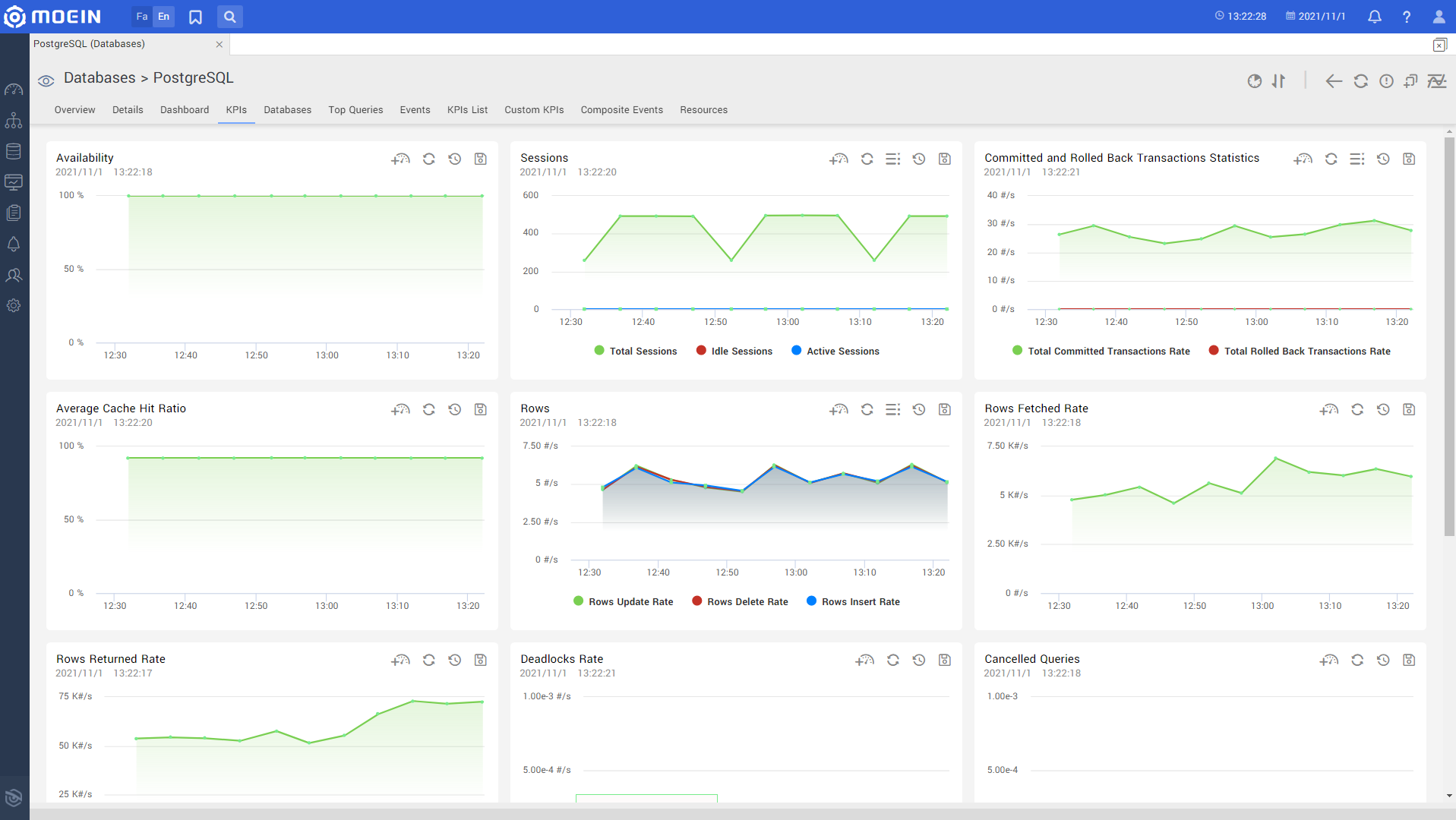Screen dimensions: 1456x820
Task: Open notifications bell in top bar
Action: click(1374, 17)
